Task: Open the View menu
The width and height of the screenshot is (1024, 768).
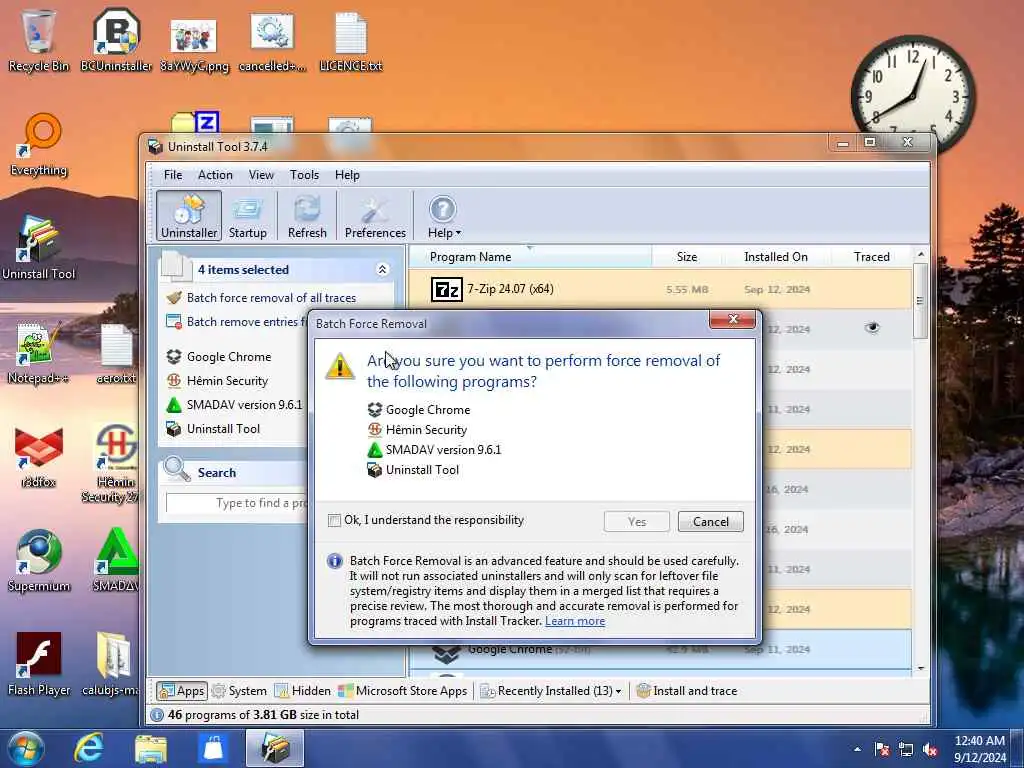Action: pyautogui.click(x=261, y=175)
